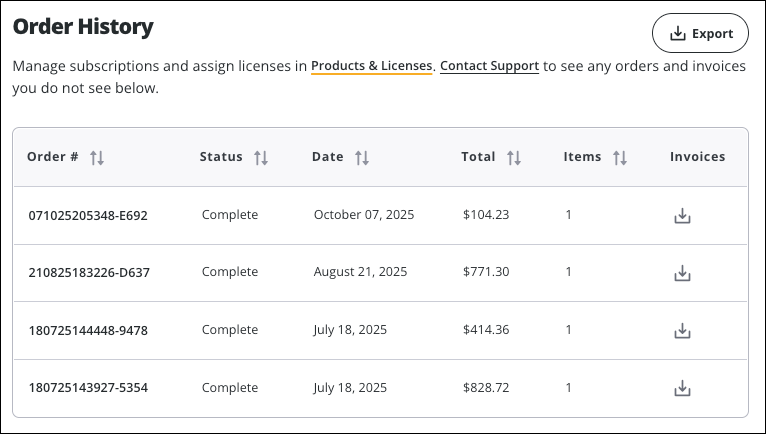The width and height of the screenshot is (766, 434).
Task: Open order 180725143927-5354
Action: pyautogui.click(x=88, y=388)
